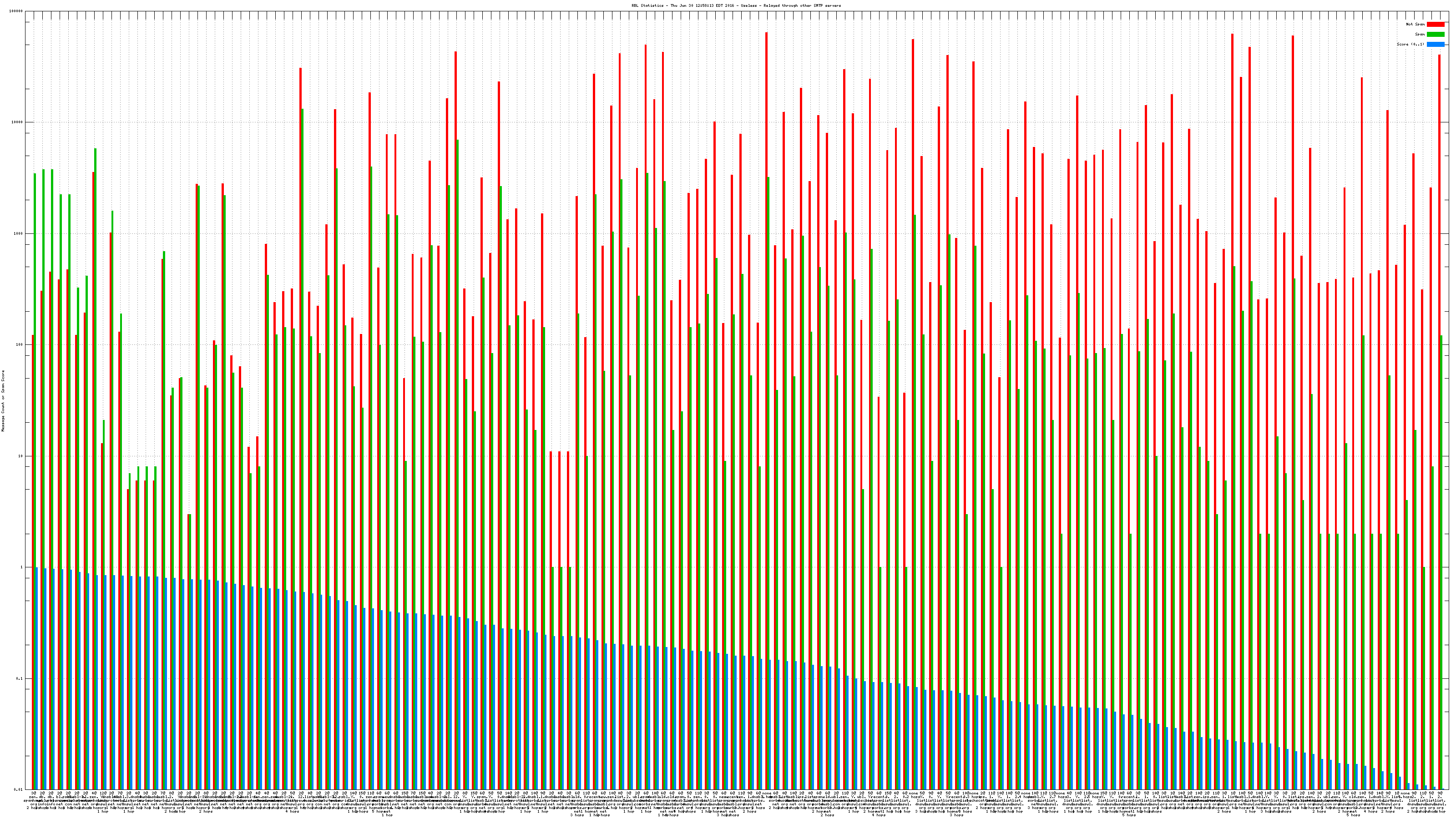
Task: Click the 1 y-axis tick label
Action: pyautogui.click(x=22, y=567)
